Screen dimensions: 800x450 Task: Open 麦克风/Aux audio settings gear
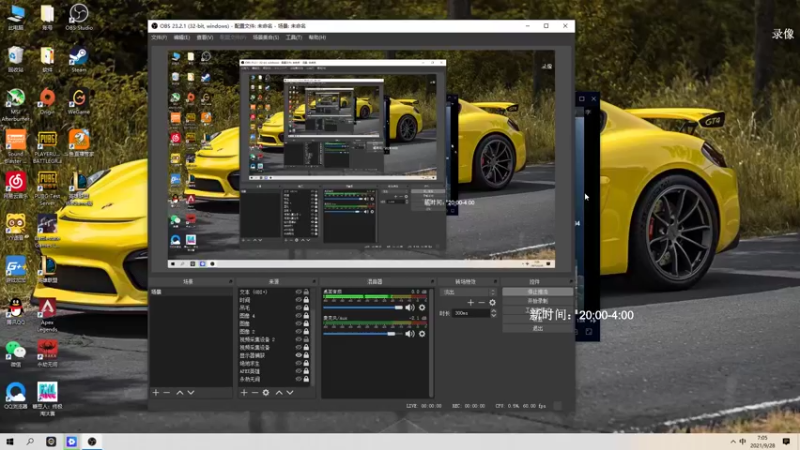(x=422, y=334)
